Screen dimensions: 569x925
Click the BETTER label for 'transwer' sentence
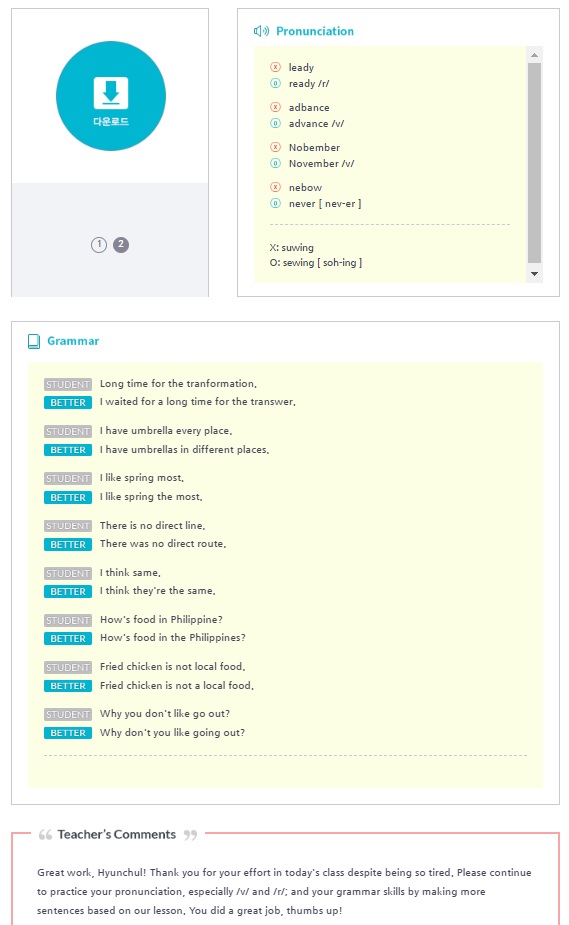pos(68,402)
